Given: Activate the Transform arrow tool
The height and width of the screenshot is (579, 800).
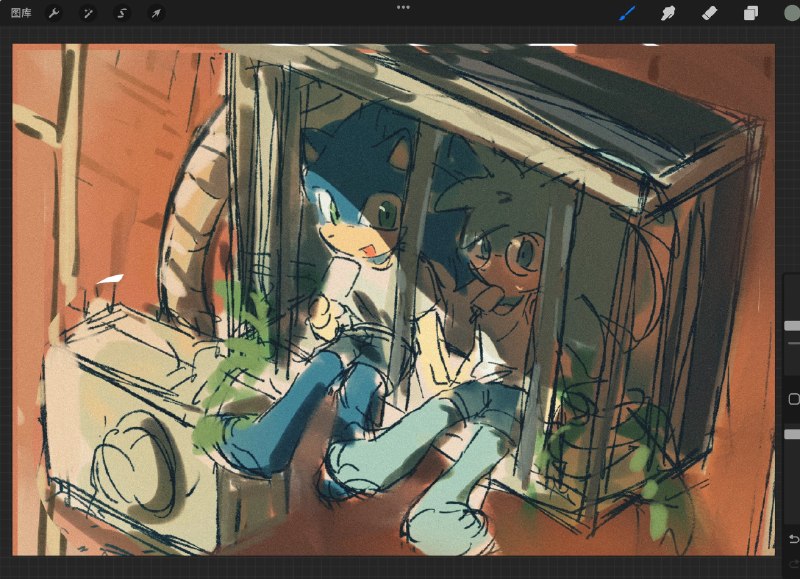Looking at the screenshot, I should click(x=156, y=13).
